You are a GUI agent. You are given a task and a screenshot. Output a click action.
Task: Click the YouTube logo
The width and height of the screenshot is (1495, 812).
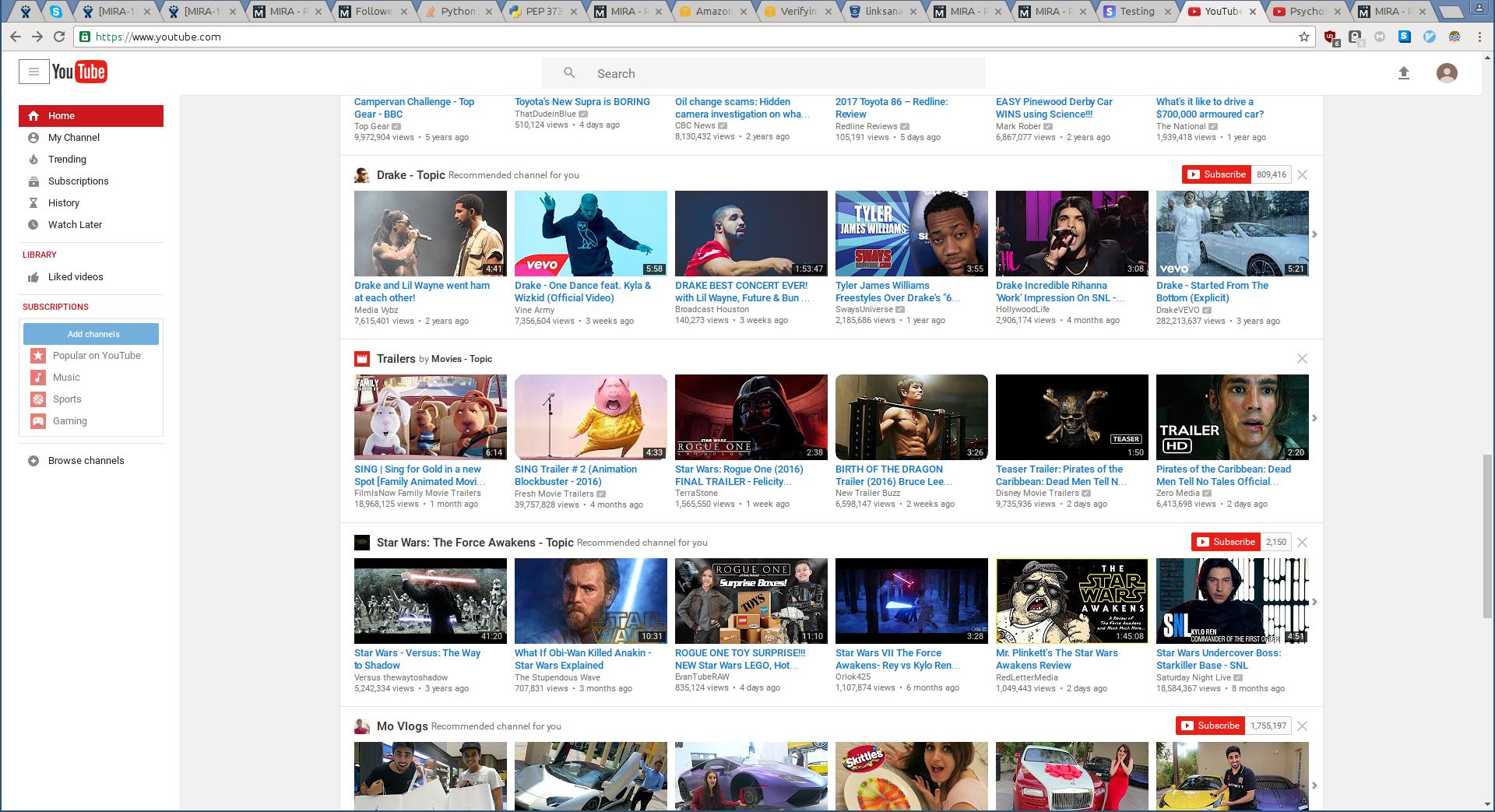79,72
